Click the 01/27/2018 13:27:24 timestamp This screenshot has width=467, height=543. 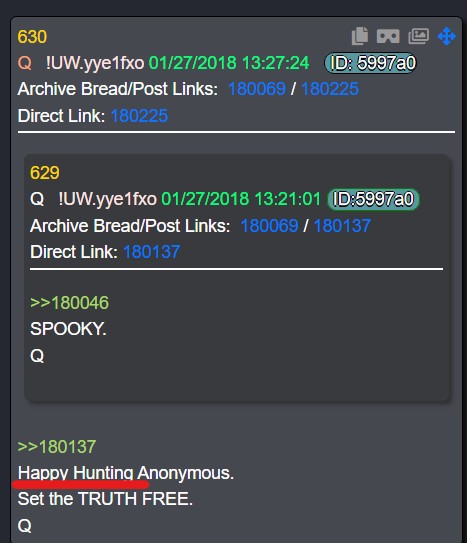[x=229, y=63]
